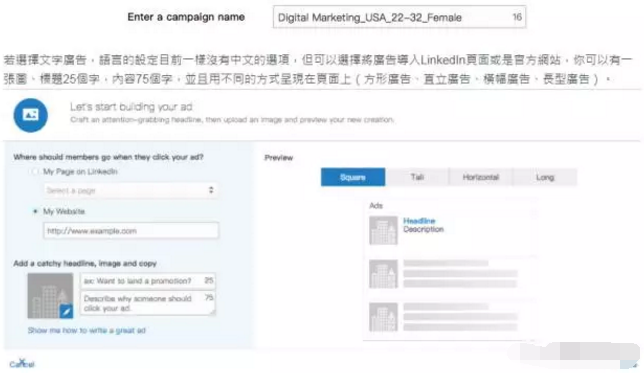
Task: Click the Cancel link
Action: point(22,364)
